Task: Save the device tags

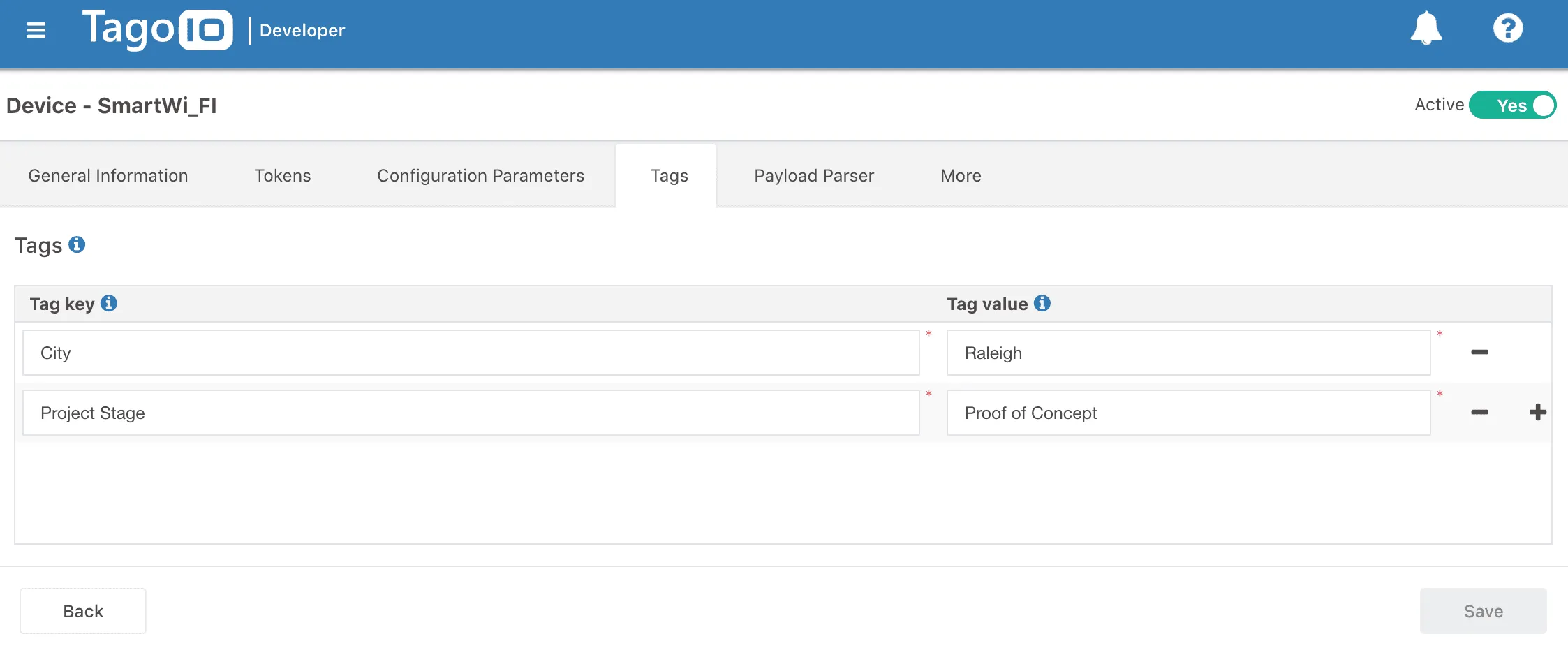Action: [x=1483, y=610]
